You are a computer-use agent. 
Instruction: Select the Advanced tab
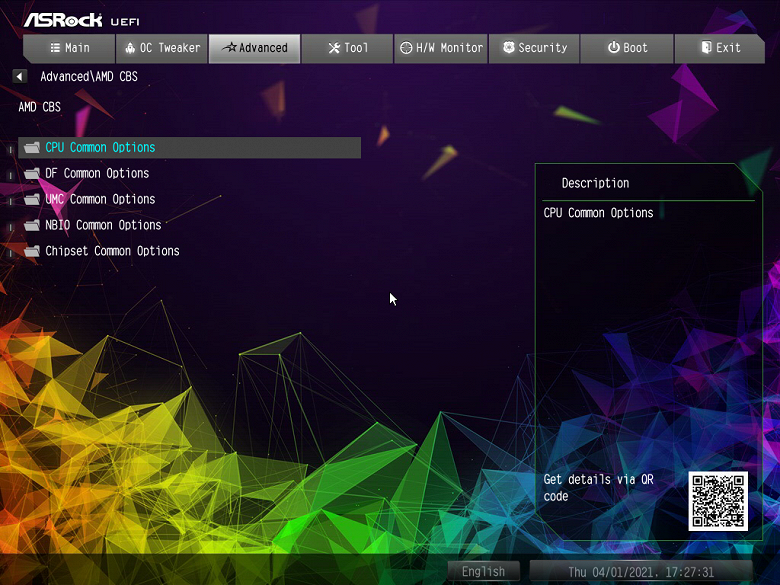click(x=254, y=48)
